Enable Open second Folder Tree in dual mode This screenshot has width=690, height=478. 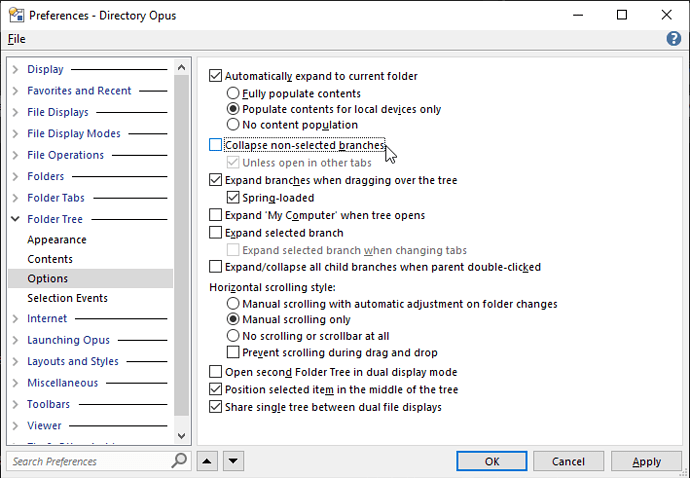point(215,372)
